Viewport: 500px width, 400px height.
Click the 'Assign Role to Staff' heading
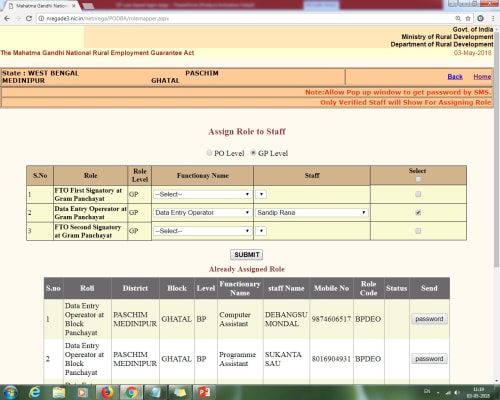point(247,132)
